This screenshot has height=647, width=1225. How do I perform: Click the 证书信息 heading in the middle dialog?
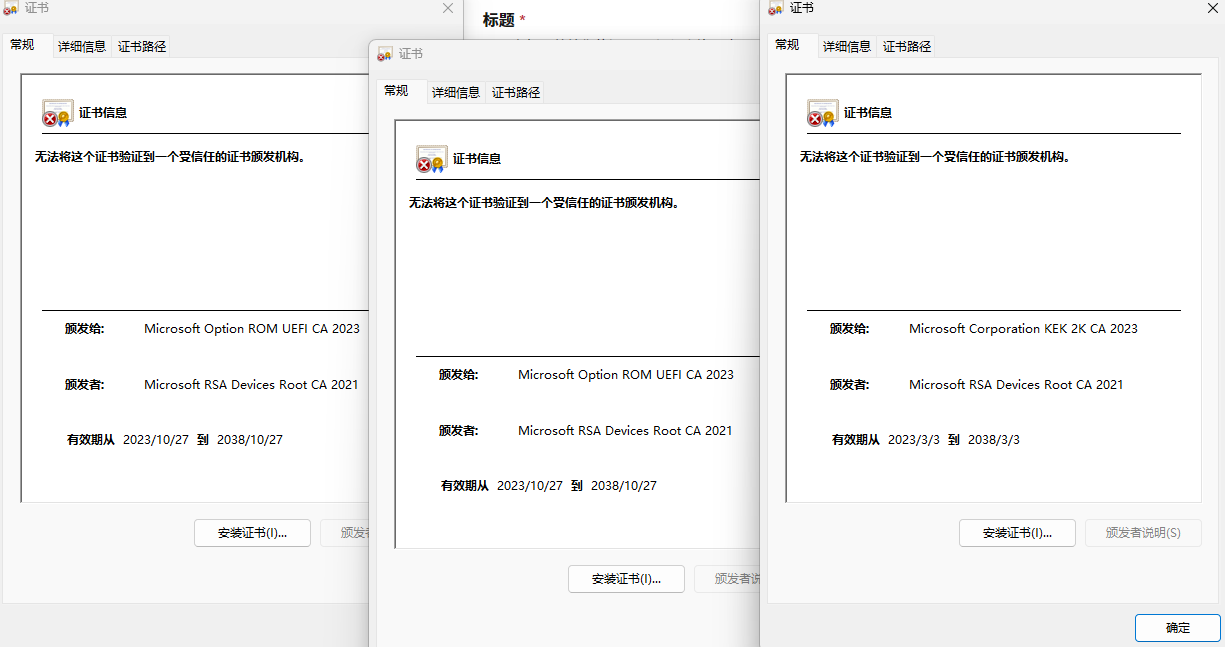[477, 159]
